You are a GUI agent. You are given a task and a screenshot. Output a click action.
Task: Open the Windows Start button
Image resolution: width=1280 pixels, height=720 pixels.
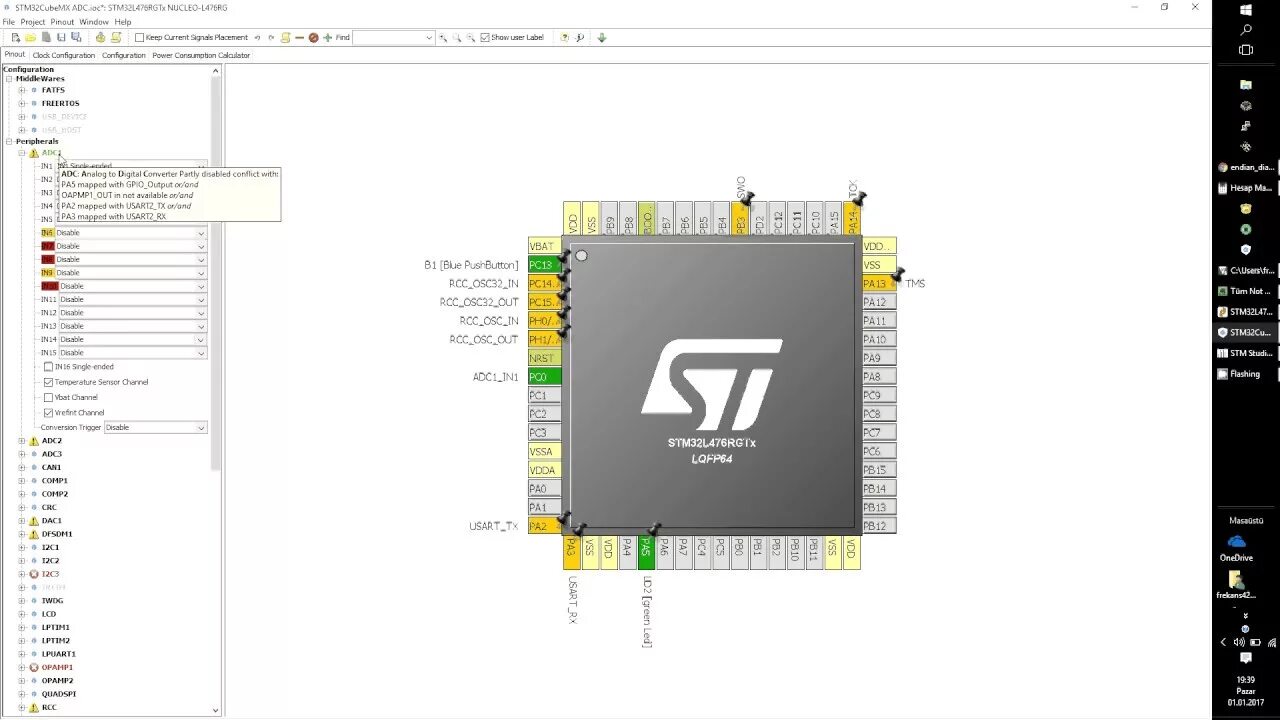1246,9
